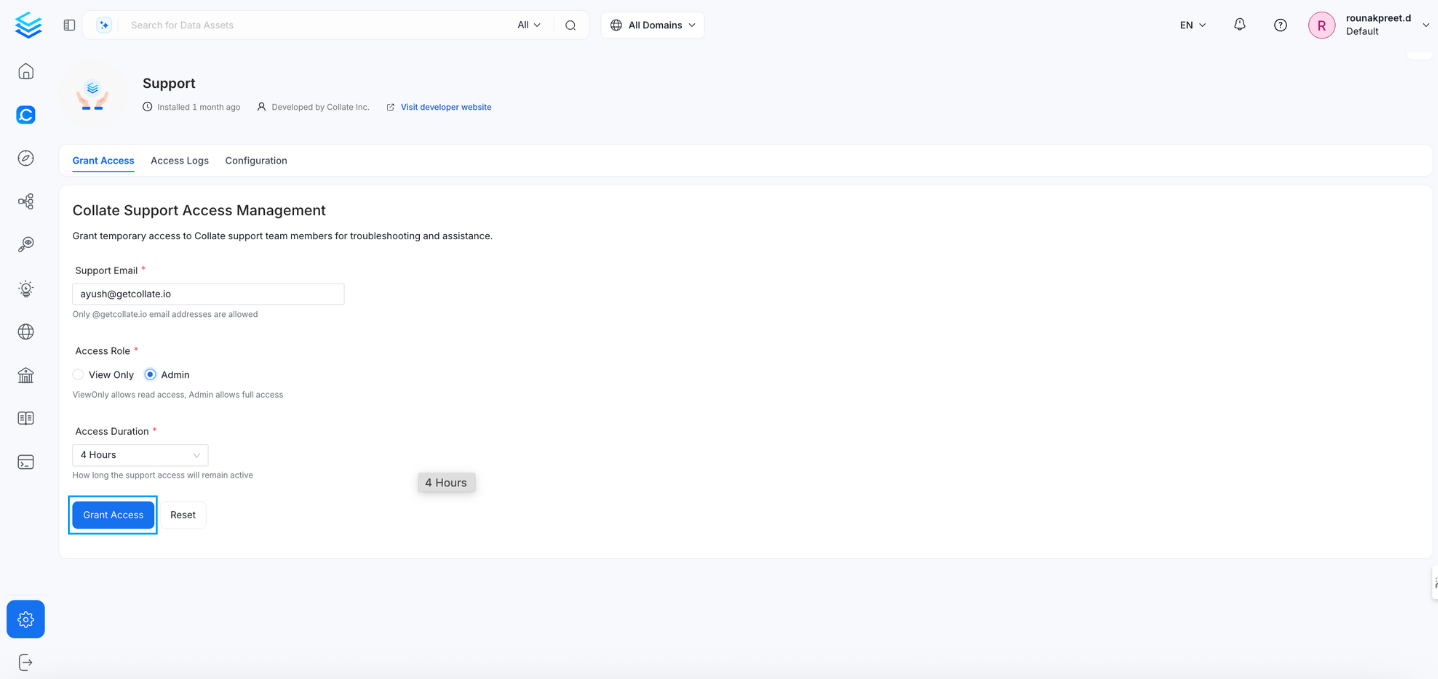Click the Collate logo in top-left corner
1438x679 pixels.
(28, 25)
